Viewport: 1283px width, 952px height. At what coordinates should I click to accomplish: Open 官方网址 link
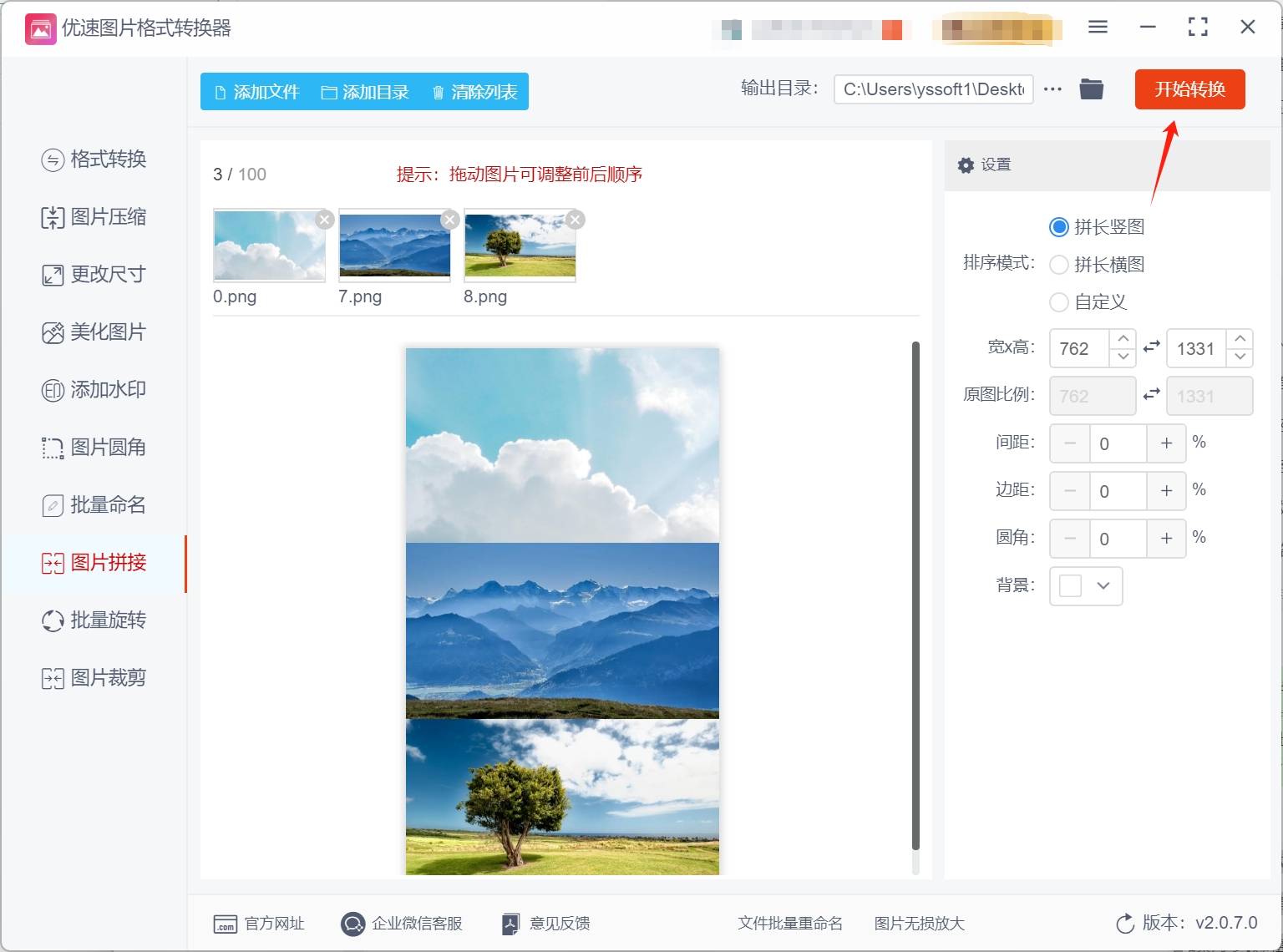pos(259,924)
